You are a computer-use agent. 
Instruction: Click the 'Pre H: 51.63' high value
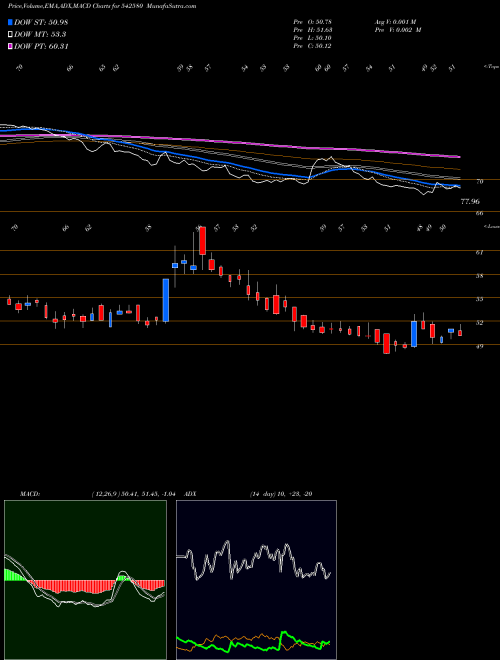pos(312,30)
